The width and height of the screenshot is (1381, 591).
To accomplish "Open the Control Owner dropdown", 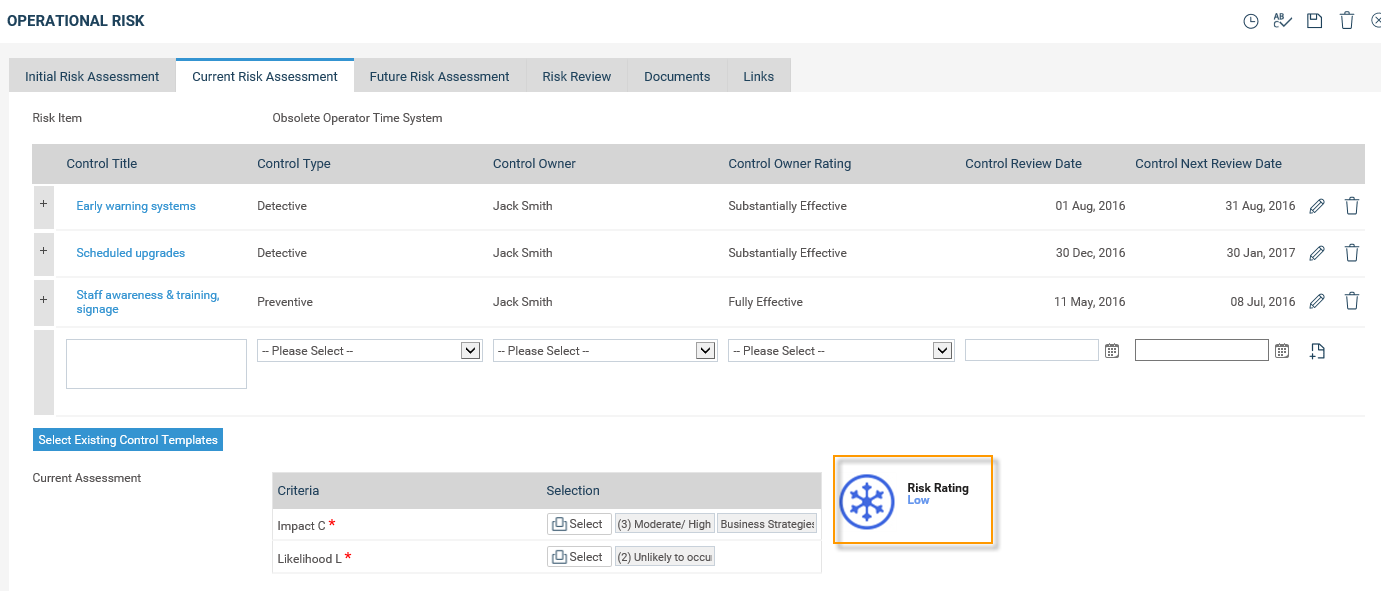I will [605, 351].
